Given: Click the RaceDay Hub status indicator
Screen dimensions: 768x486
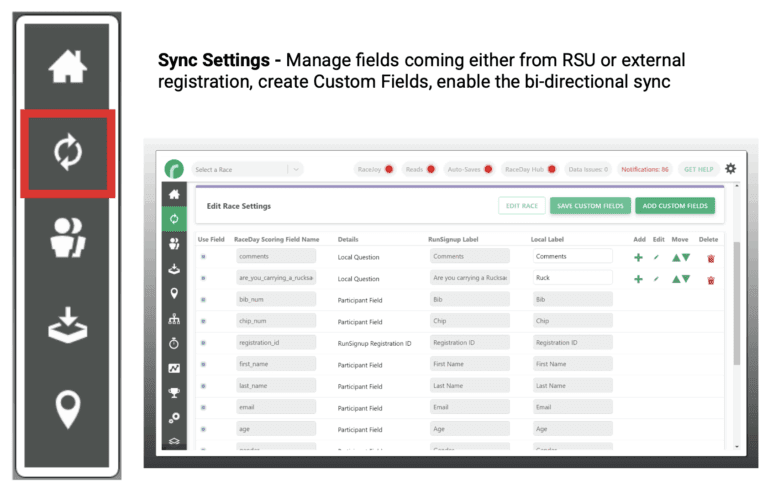Looking at the screenshot, I should pos(529,169).
